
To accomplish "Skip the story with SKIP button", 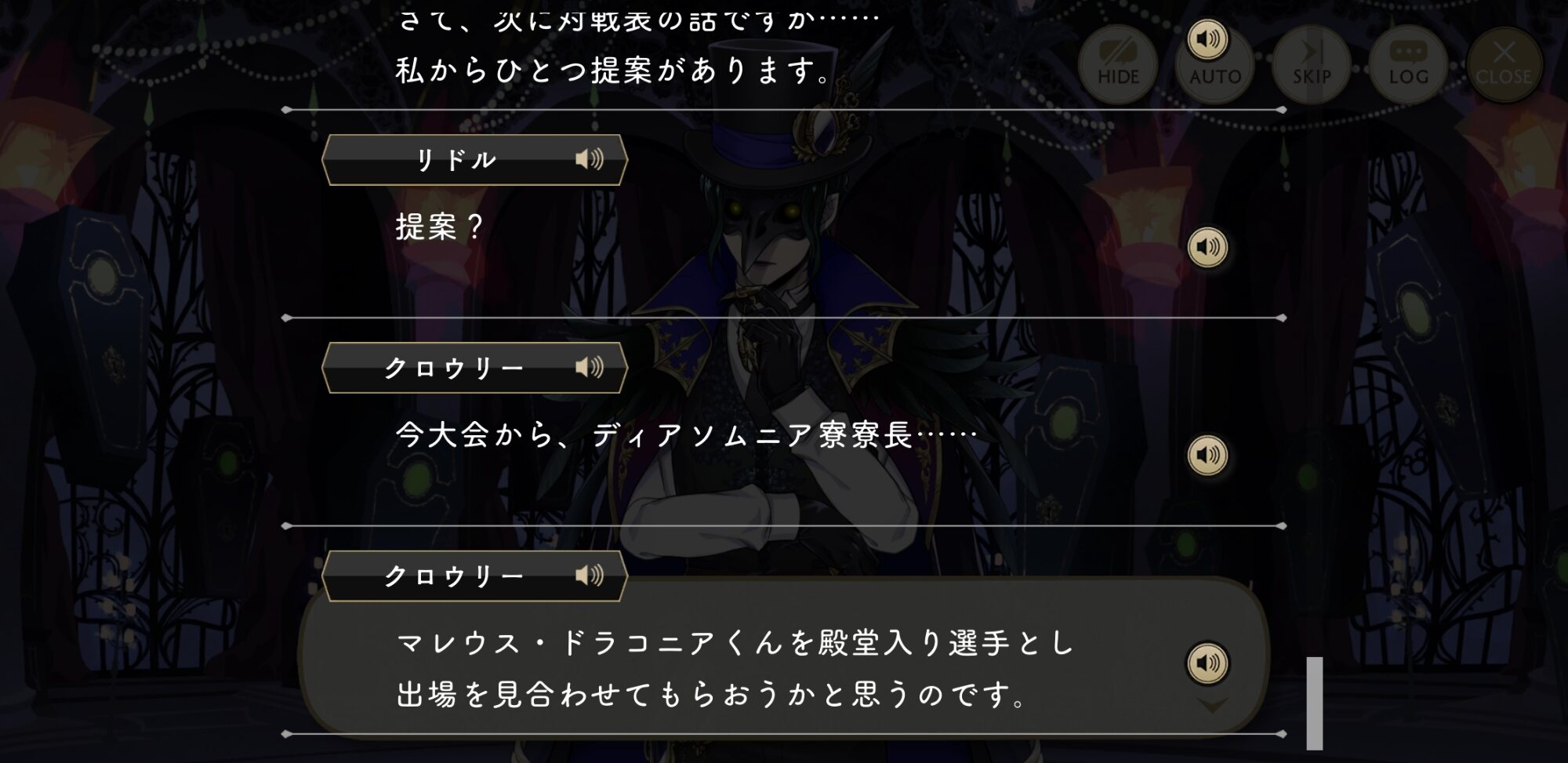I will coord(1312,64).
